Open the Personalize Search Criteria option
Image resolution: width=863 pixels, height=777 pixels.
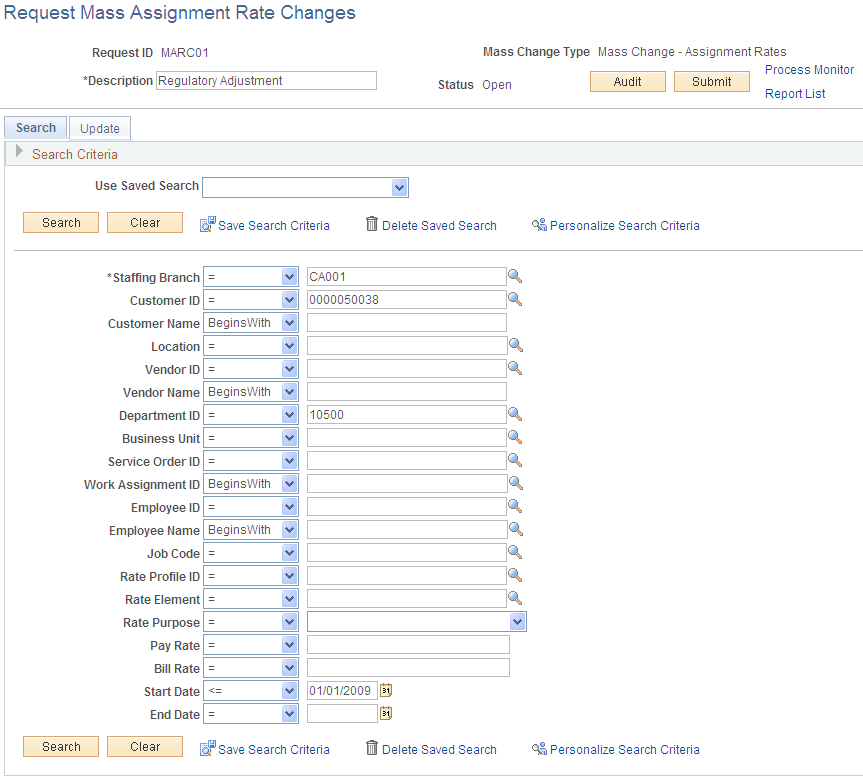point(541,225)
